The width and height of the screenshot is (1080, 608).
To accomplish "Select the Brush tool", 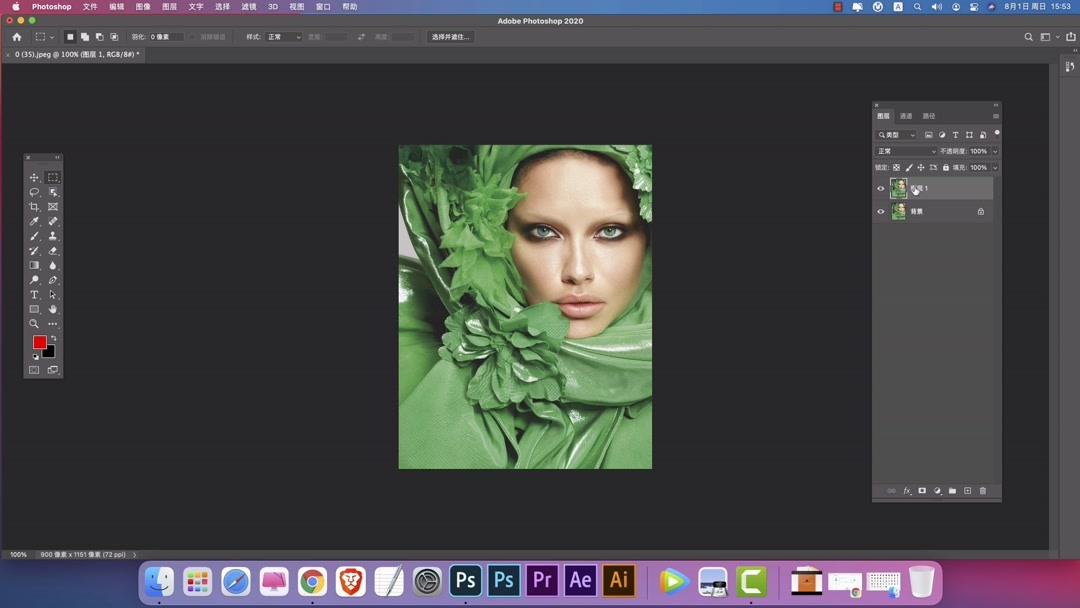I will 34,235.
